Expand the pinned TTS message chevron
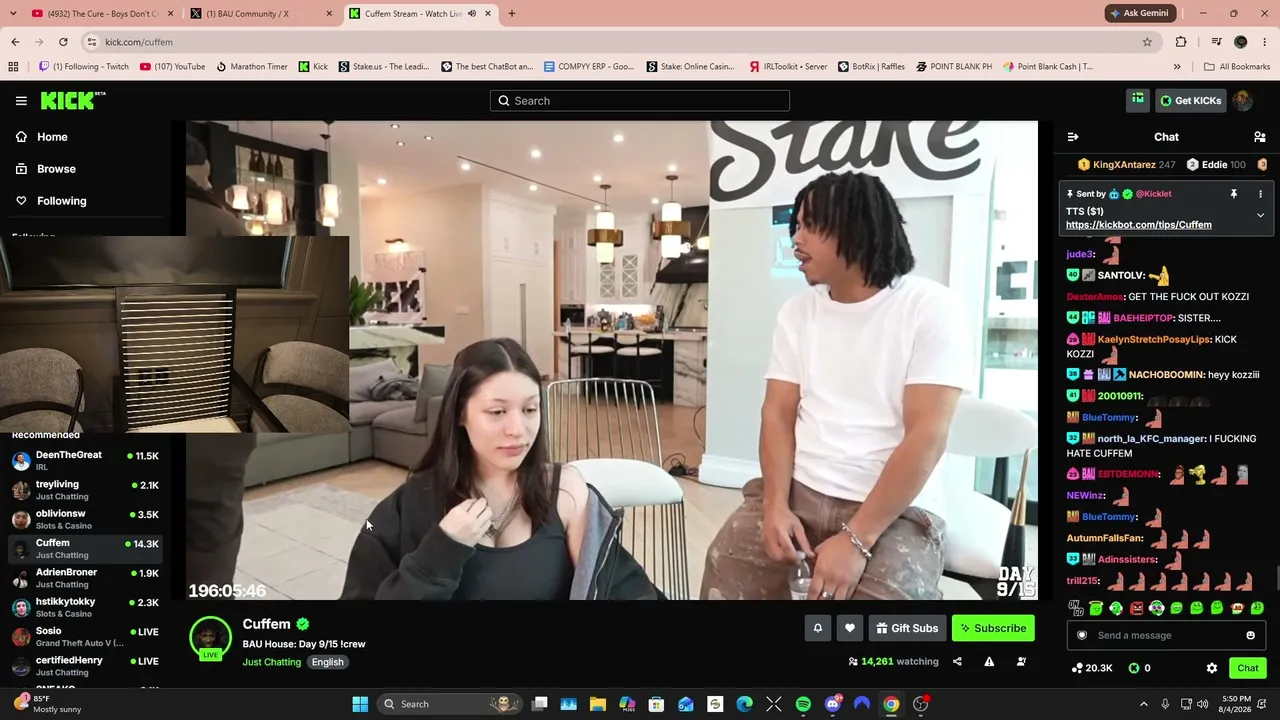The width and height of the screenshot is (1280, 720). [1260, 215]
